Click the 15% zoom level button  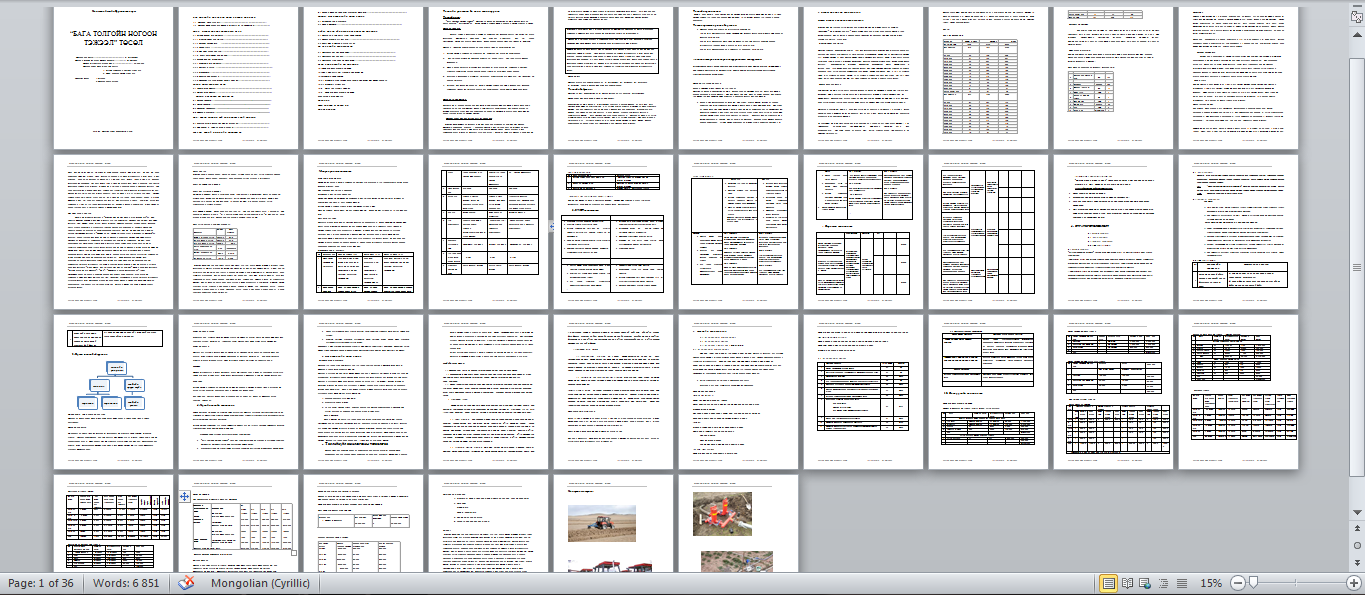point(1211,583)
